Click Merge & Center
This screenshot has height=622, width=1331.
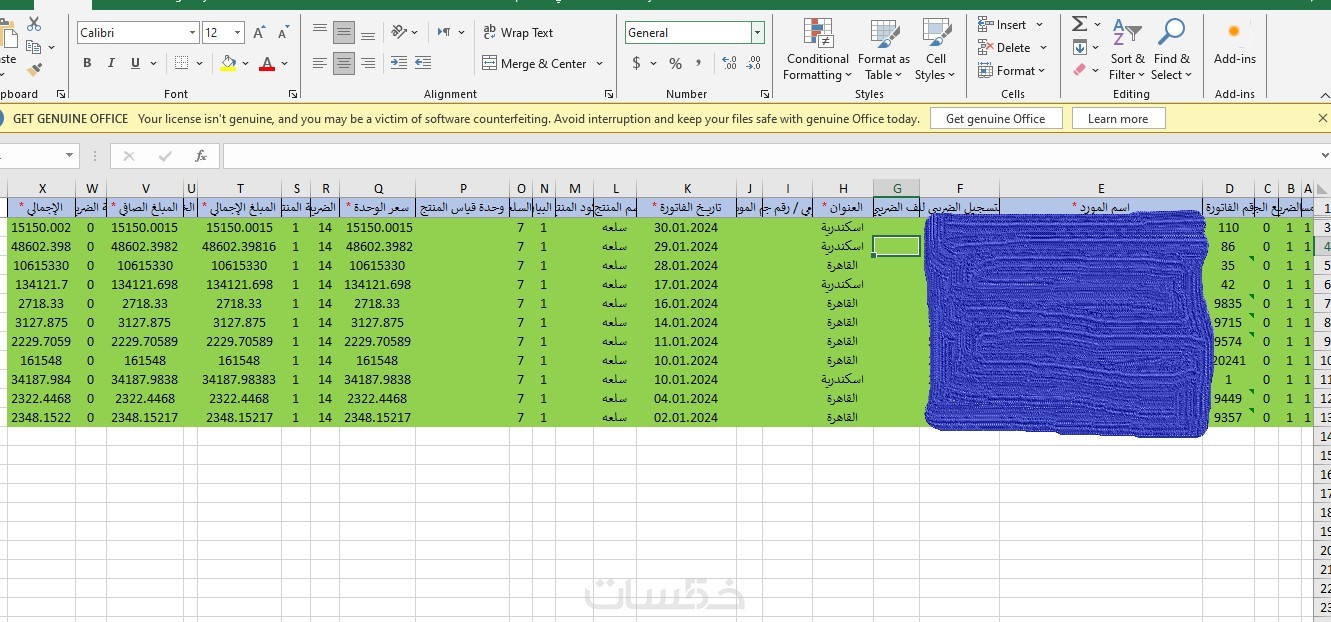535,63
